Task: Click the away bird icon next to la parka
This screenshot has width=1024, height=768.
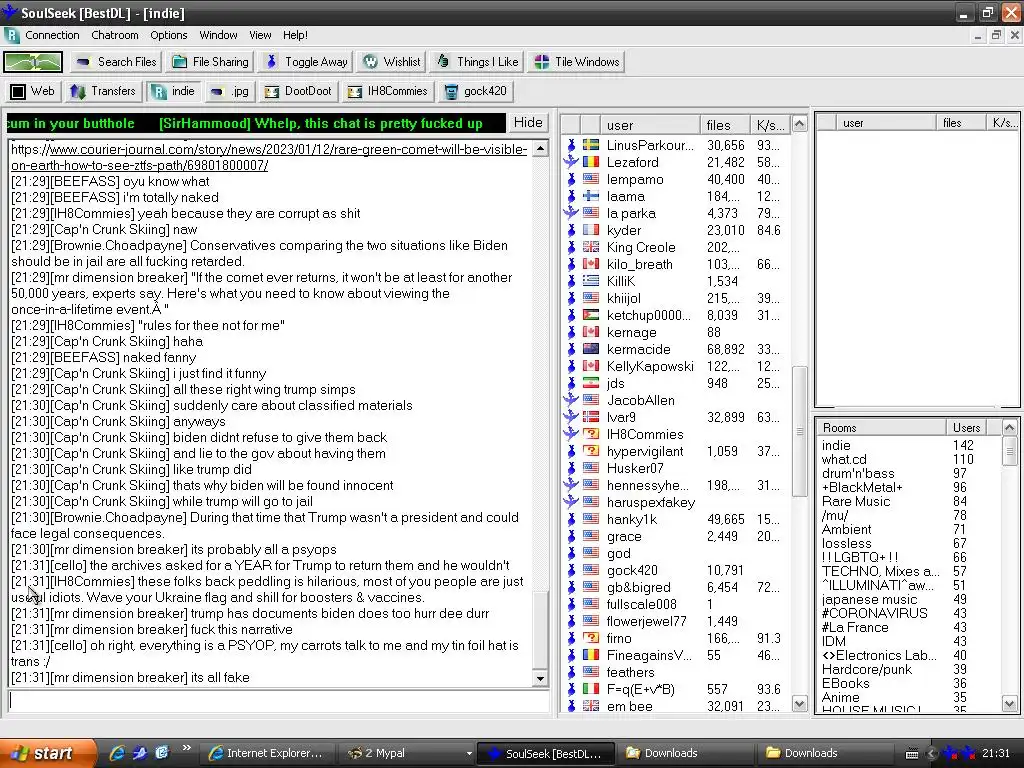Action: 571,213
